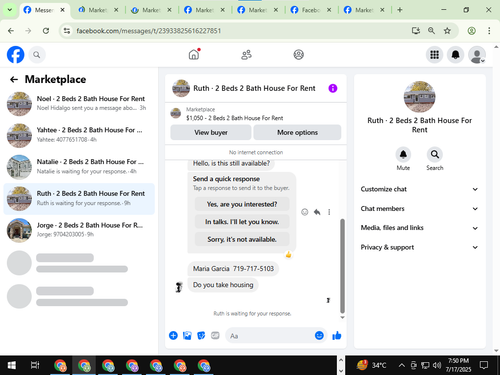Expand Customize chat section
Viewport: 500px width, 375px height.
pos(419,189)
